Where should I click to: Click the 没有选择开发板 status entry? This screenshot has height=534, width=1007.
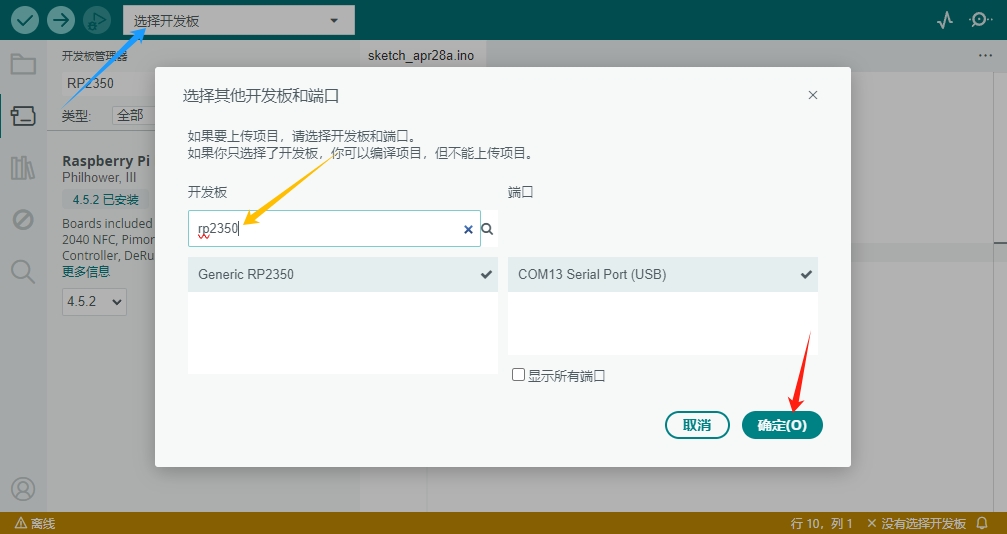916,523
